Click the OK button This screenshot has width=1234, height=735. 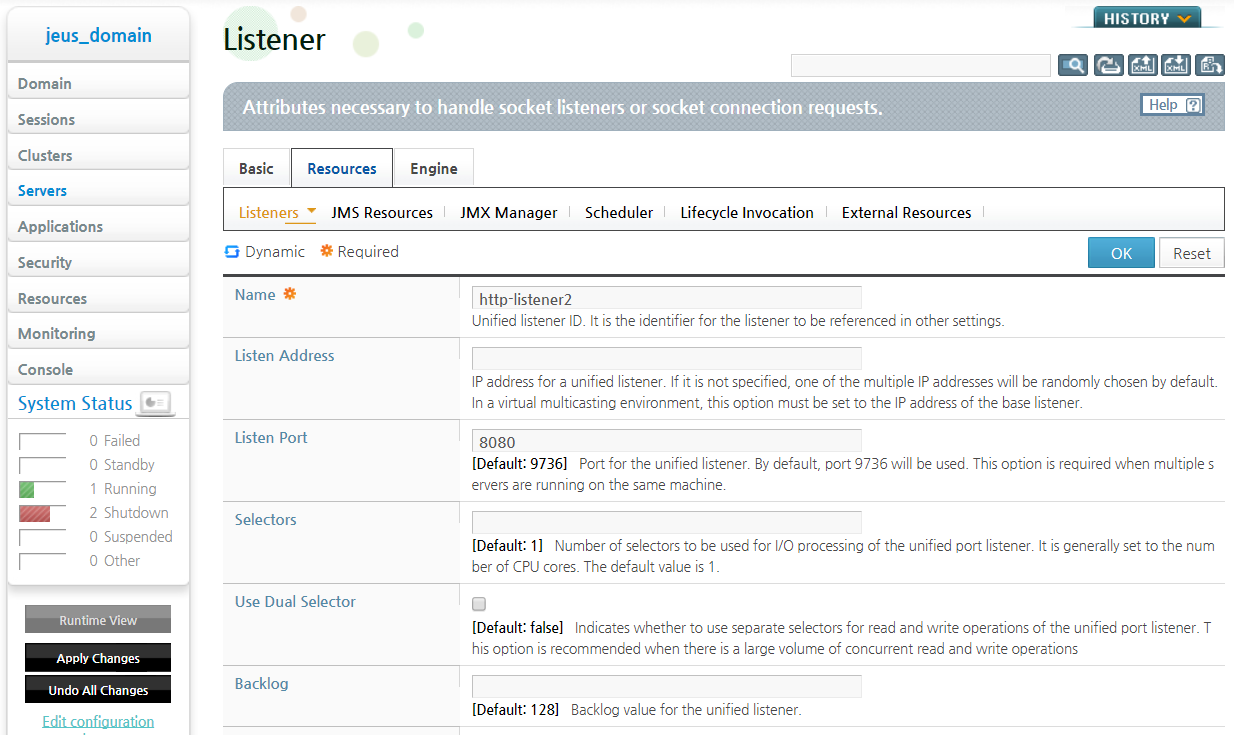[1121, 253]
